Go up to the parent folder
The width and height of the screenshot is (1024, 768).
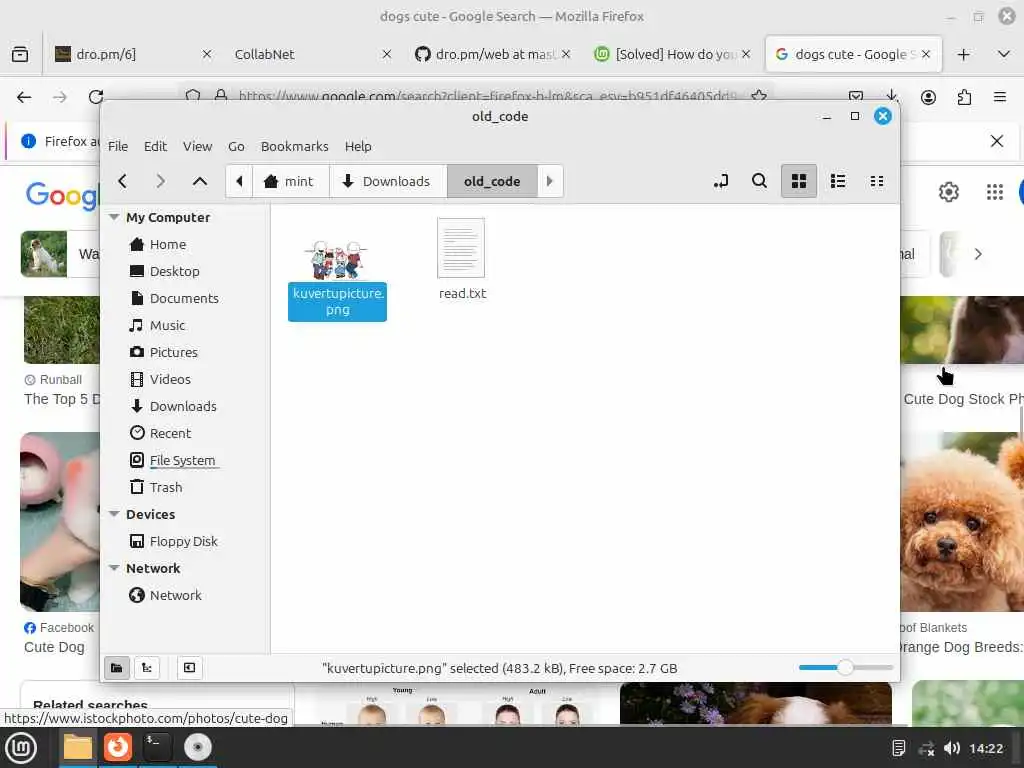tap(200, 181)
